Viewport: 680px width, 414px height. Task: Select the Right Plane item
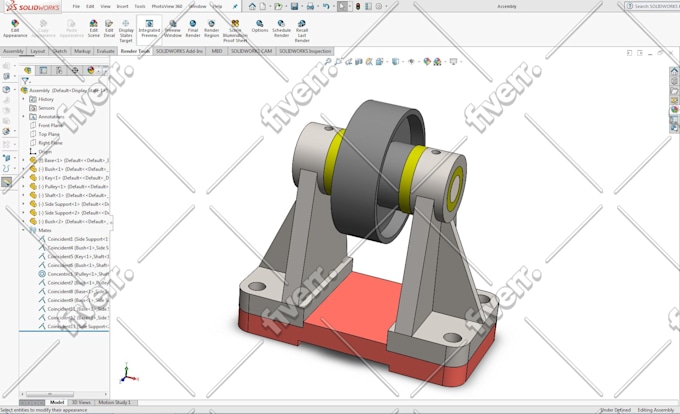(46, 143)
